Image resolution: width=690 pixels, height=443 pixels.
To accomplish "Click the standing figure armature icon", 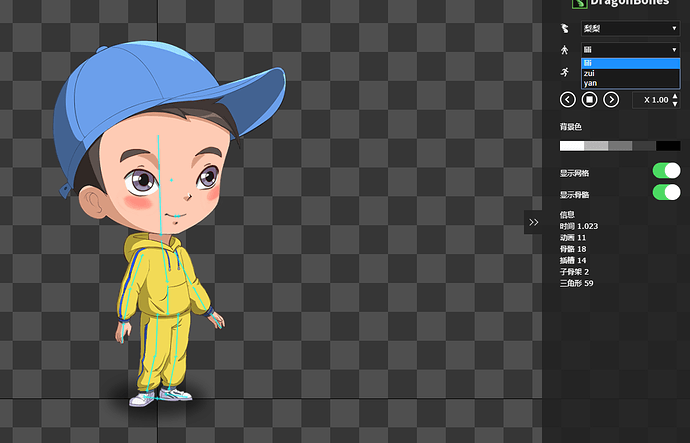I will tap(565, 50).
